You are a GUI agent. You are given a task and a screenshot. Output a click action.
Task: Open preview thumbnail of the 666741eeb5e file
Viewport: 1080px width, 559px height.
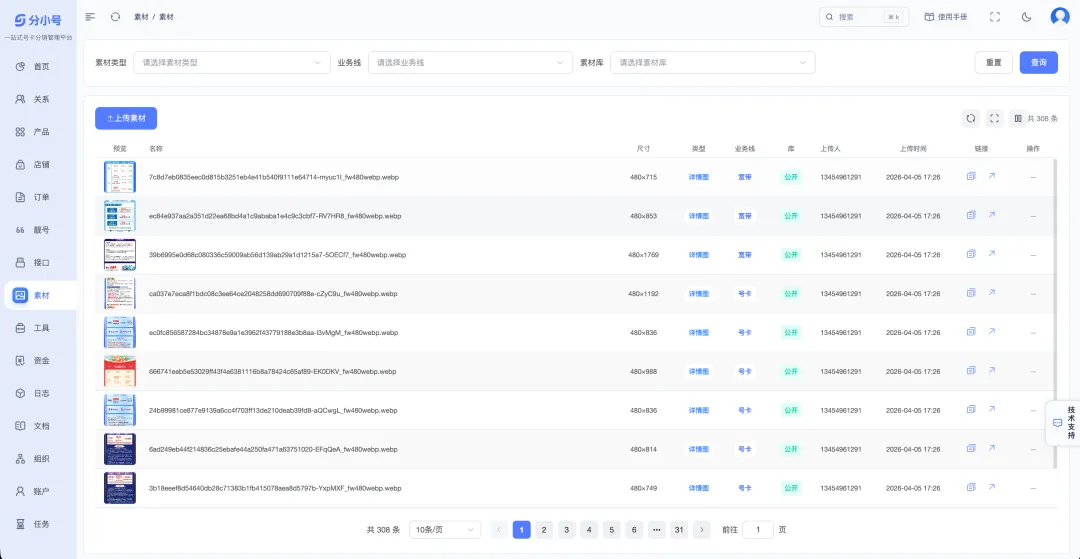(120, 371)
